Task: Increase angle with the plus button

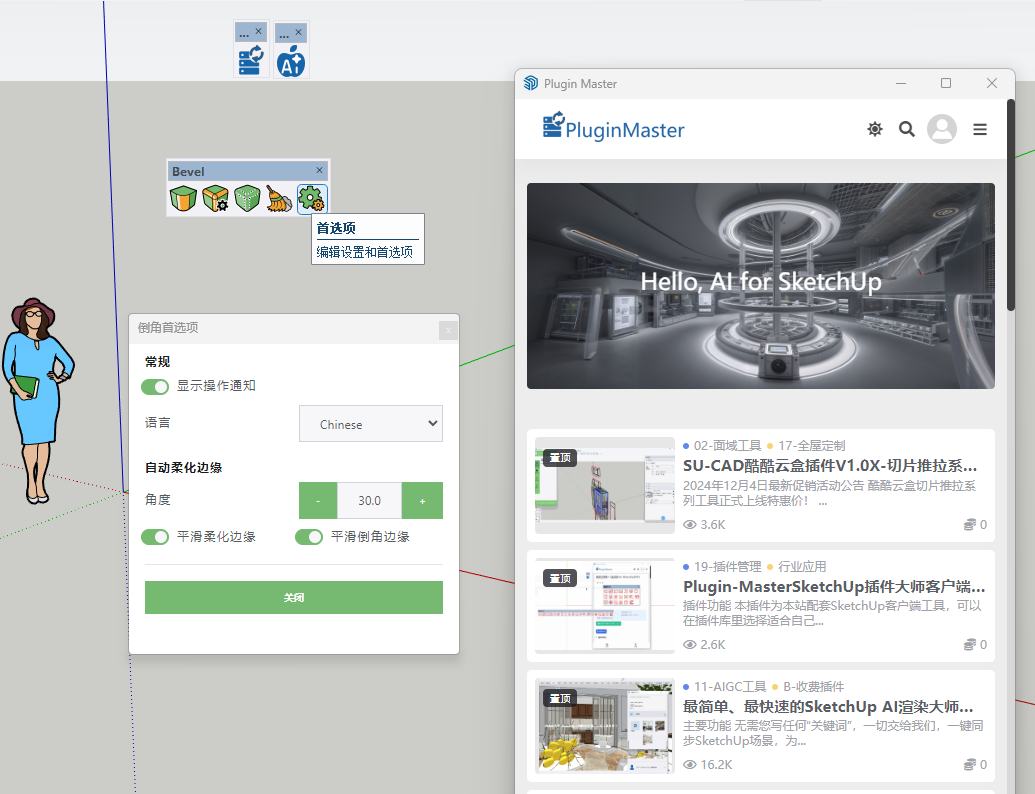Action: pos(422,500)
